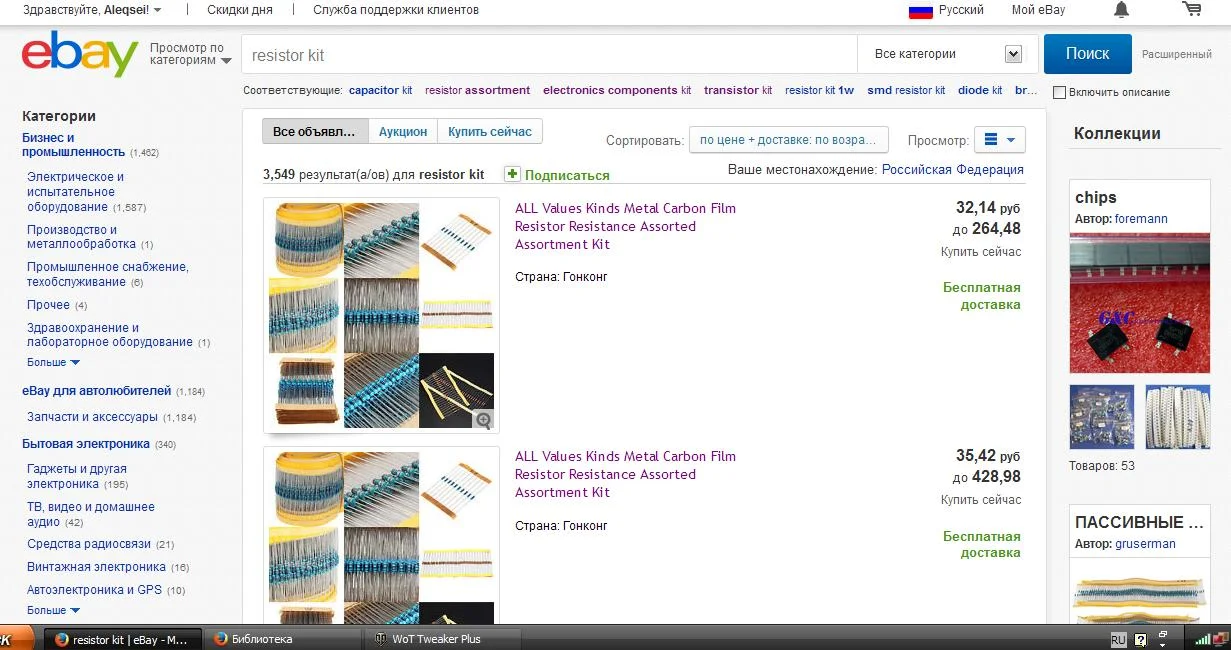Click the RU language indicator in the tray
Image resolution: width=1231 pixels, height=650 pixels.
pyautogui.click(x=1119, y=639)
